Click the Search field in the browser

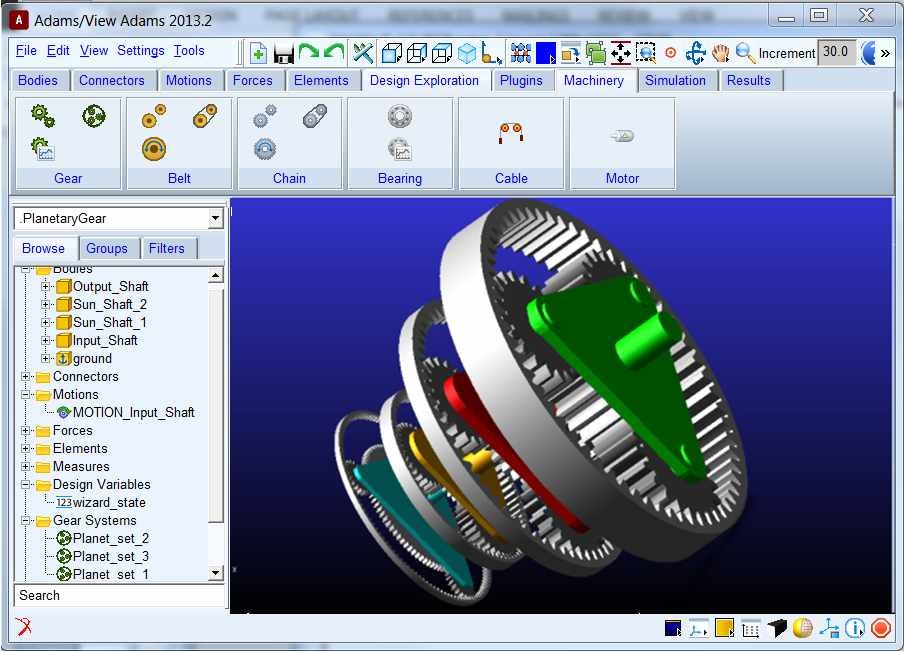(119, 596)
